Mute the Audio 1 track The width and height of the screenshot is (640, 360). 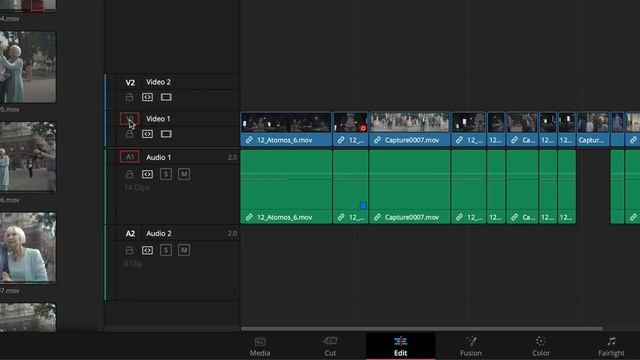point(184,174)
